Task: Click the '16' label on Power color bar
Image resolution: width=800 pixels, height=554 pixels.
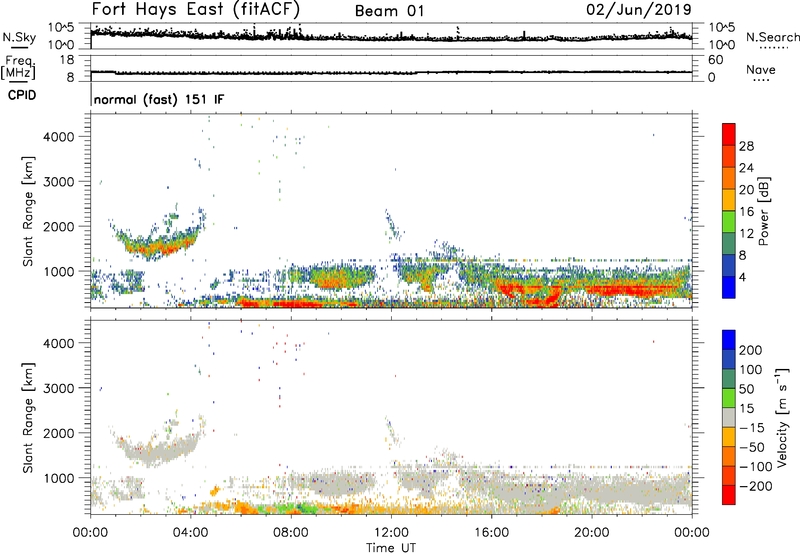Action: pos(746,212)
